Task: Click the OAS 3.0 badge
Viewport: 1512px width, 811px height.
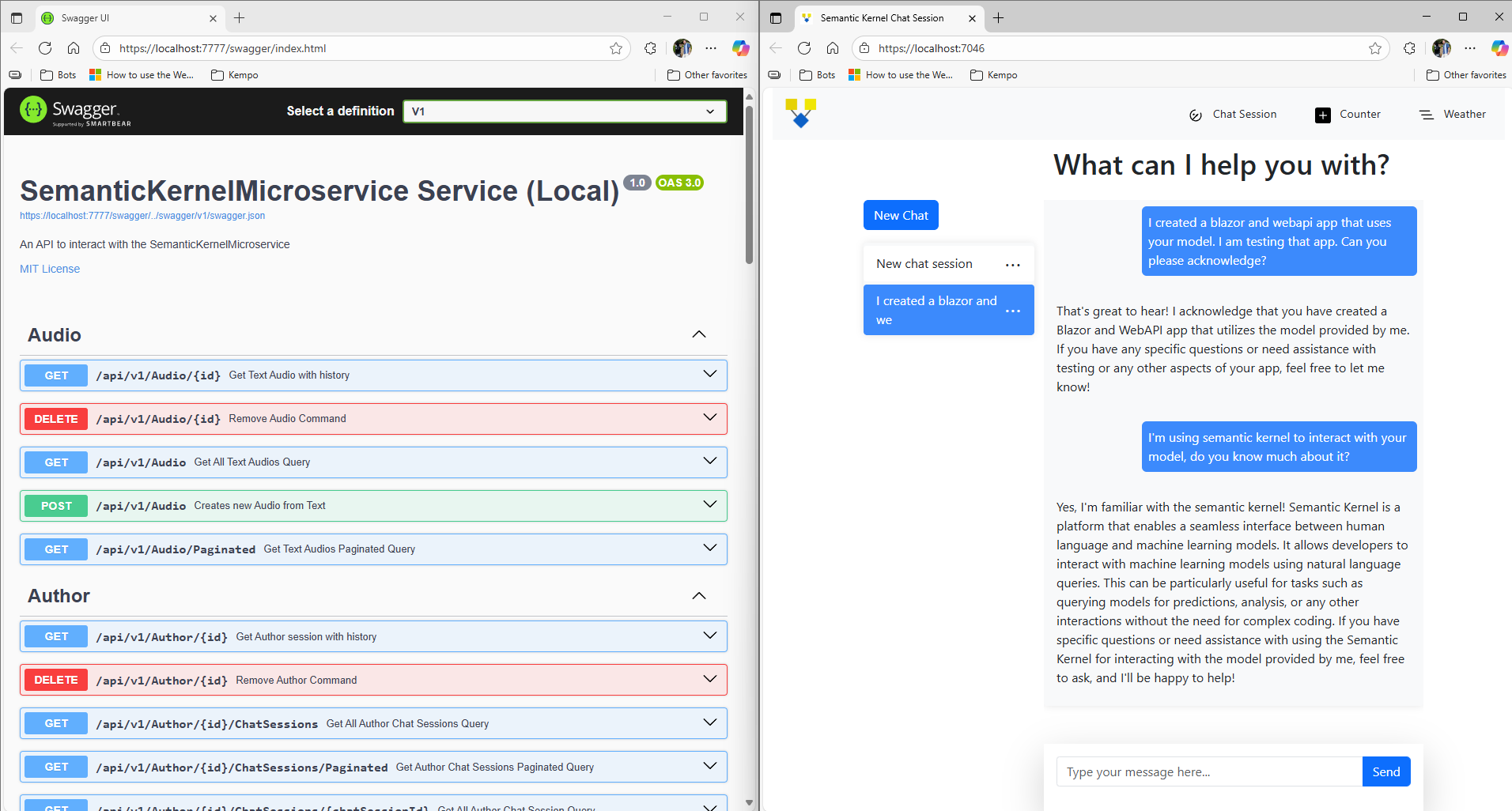Action: click(x=679, y=183)
